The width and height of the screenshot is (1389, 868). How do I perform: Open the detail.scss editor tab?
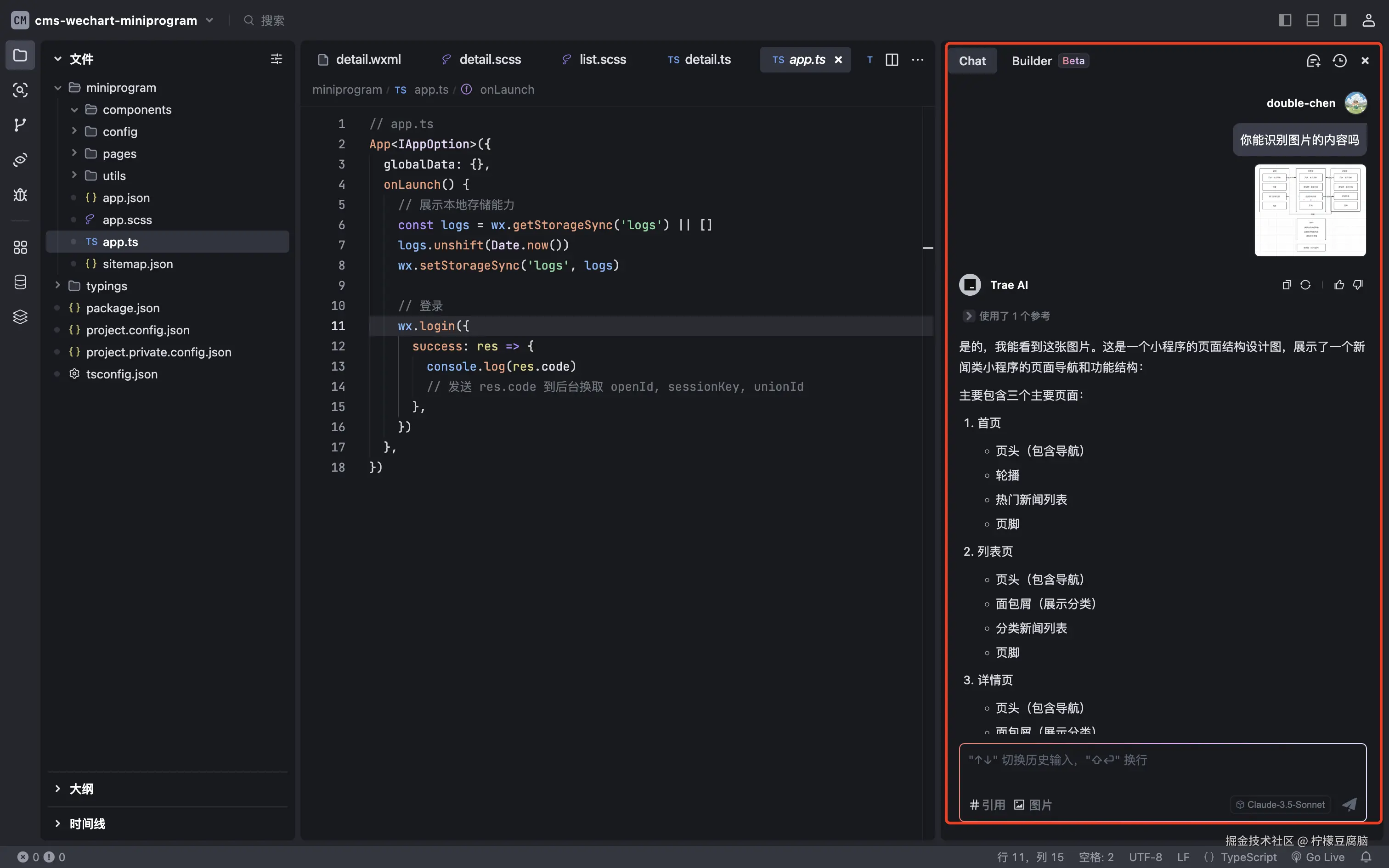(x=490, y=60)
